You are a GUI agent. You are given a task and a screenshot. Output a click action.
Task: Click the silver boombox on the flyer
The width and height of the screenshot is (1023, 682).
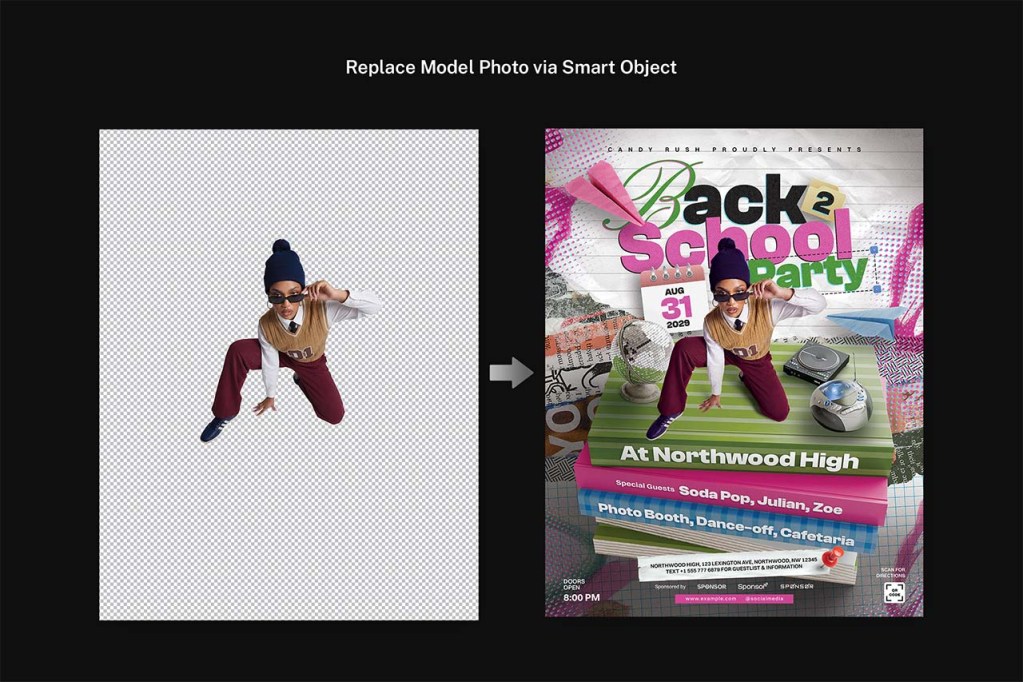pyautogui.click(x=840, y=404)
